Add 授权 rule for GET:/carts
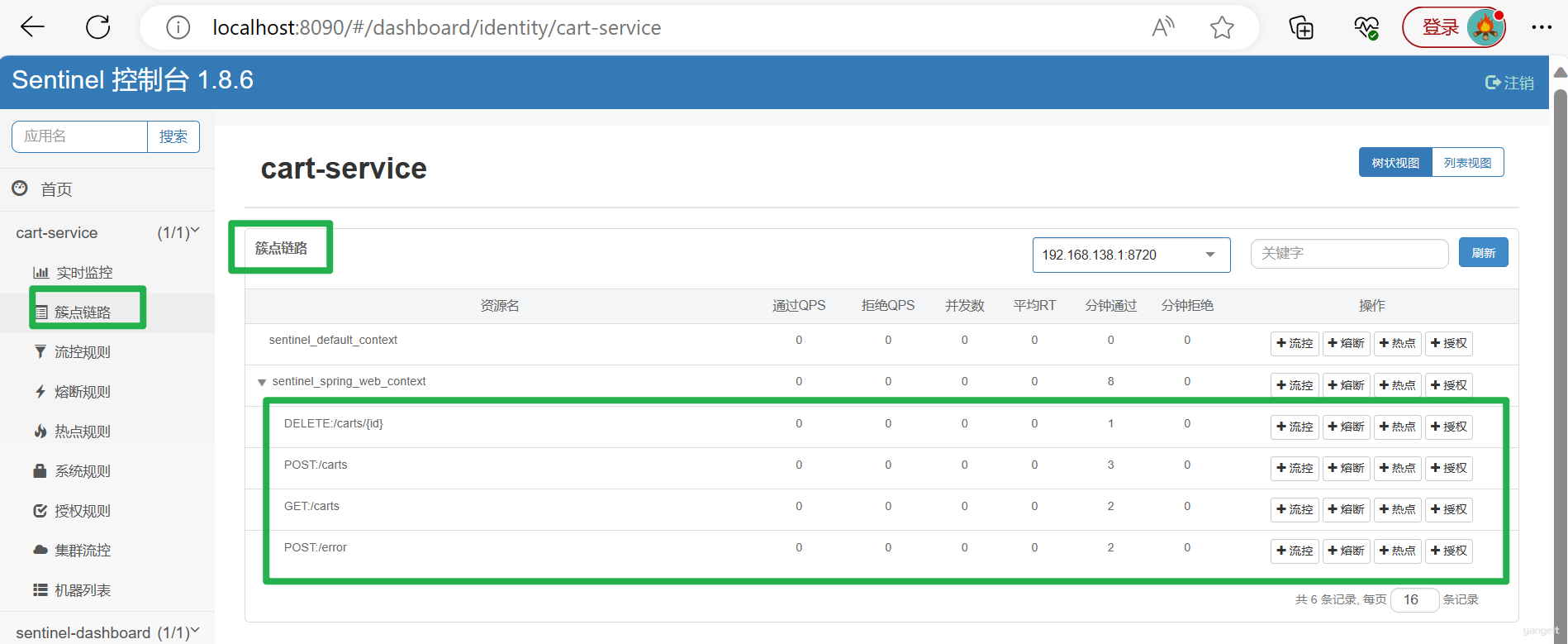The width and height of the screenshot is (1568, 644). click(1448, 509)
